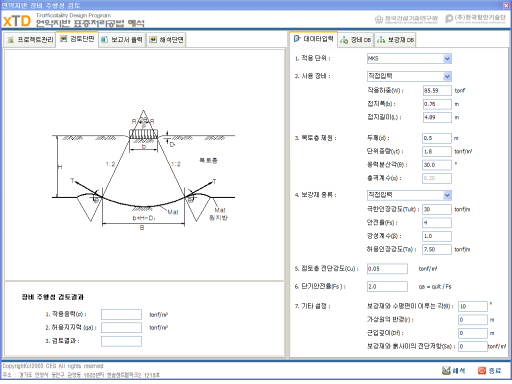Click the 데이터입력 tab icon
The height and width of the screenshot is (384, 512).
pos(297,39)
